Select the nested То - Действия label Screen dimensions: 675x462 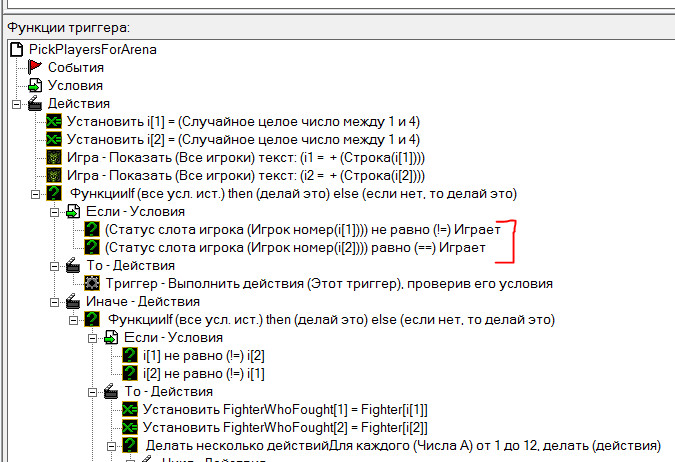[x=168, y=391]
